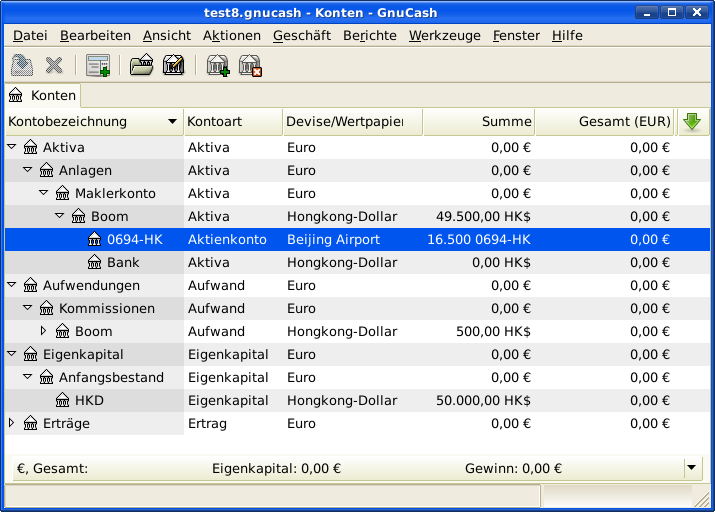Open the Werkzeuge menu
Screen dimensions: 715x512
point(444,35)
